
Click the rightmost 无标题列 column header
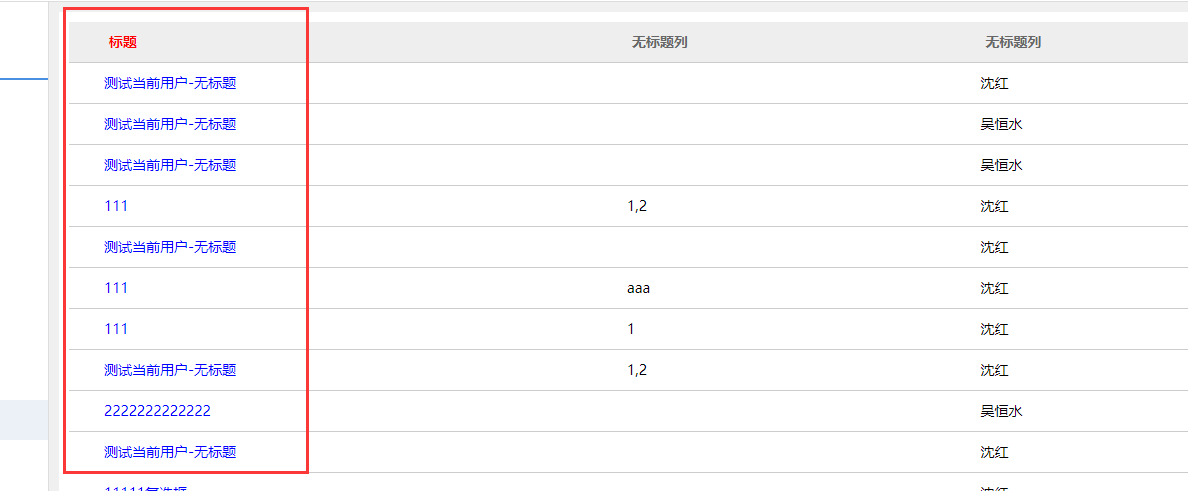coord(1013,42)
